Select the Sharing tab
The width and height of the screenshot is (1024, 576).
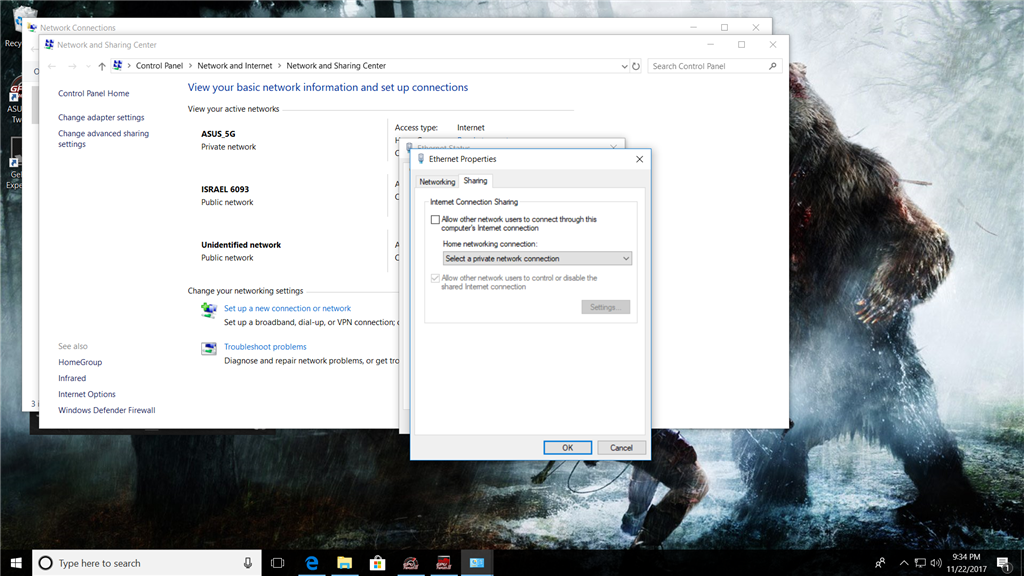[x=475, y=181]
